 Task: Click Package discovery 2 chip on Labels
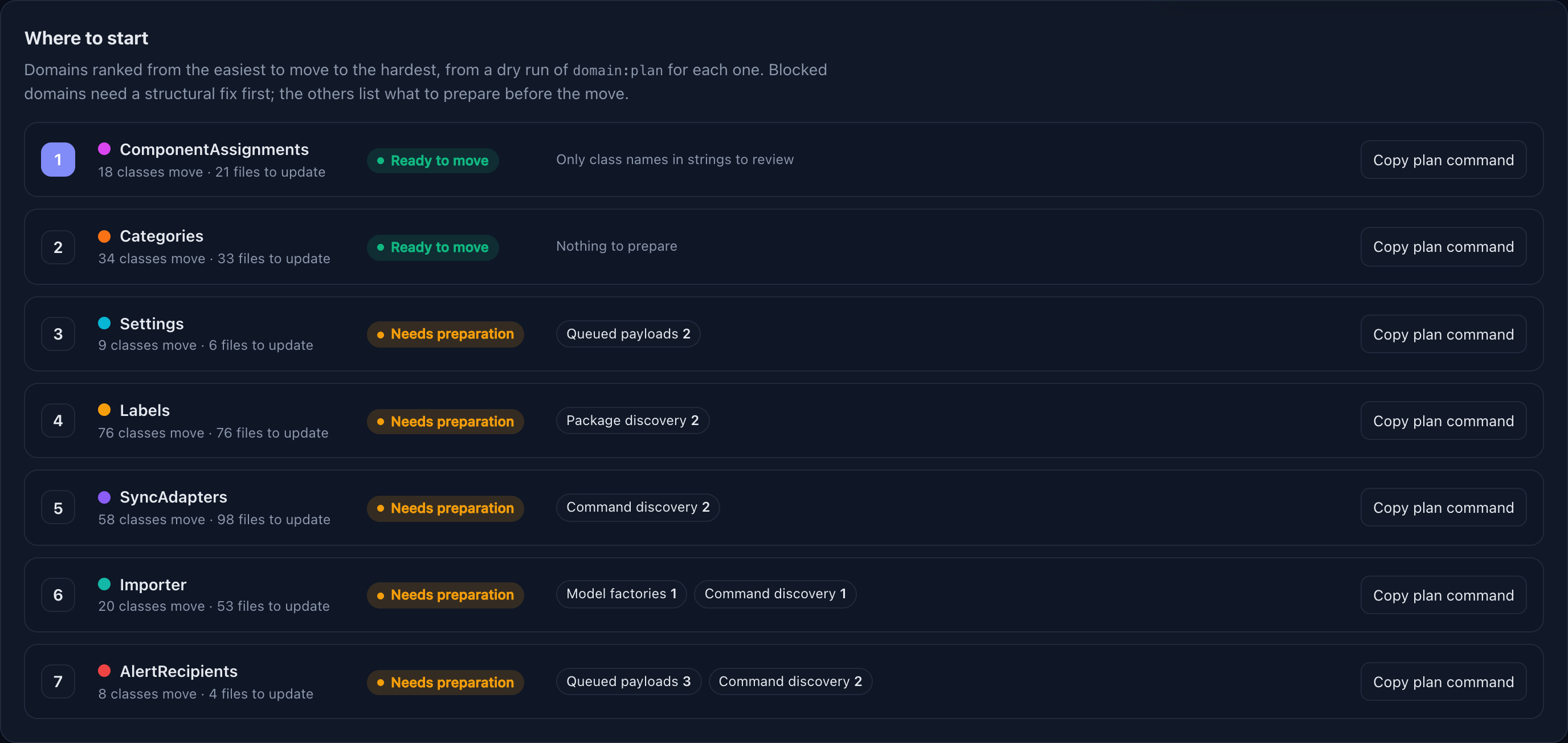tap(632, 421)
